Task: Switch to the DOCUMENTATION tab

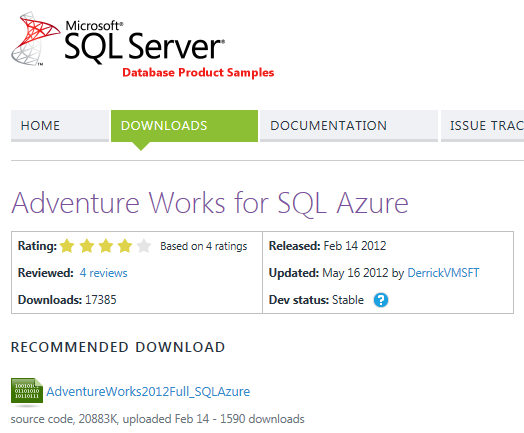Action: (349, 126)
